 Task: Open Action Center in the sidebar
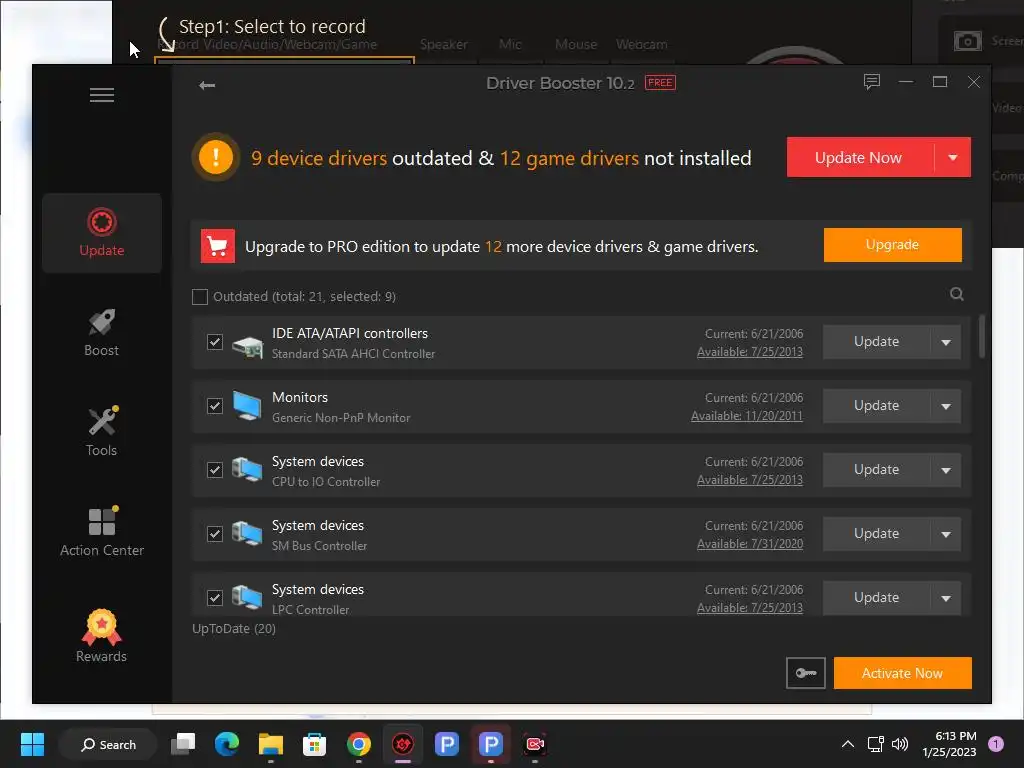pyautogui.click(x=102, y=532)
